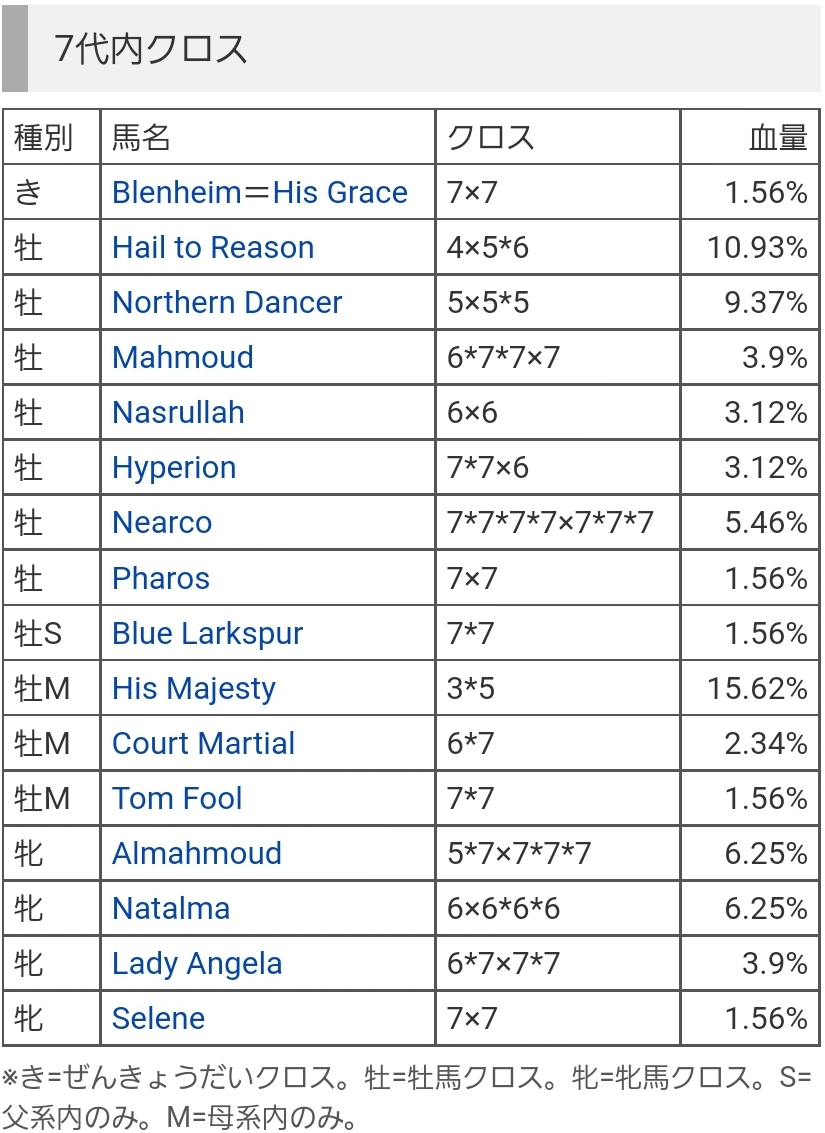Select the Selene horse link
Screen dimensions: 825x1133
pos(158,1019)
